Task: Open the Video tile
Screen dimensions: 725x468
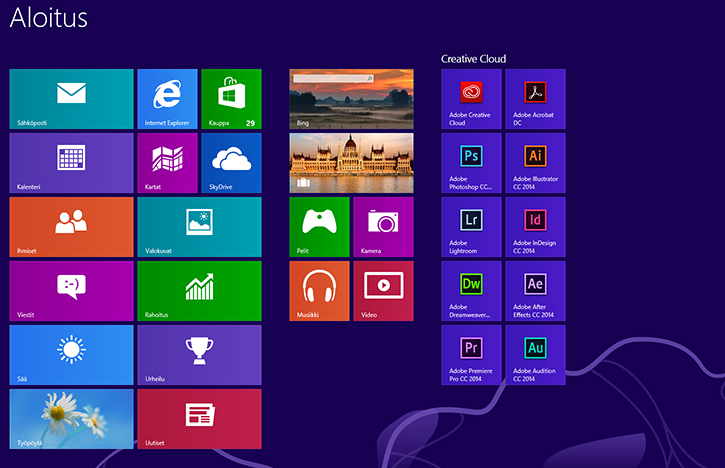Action: [383, 291]
